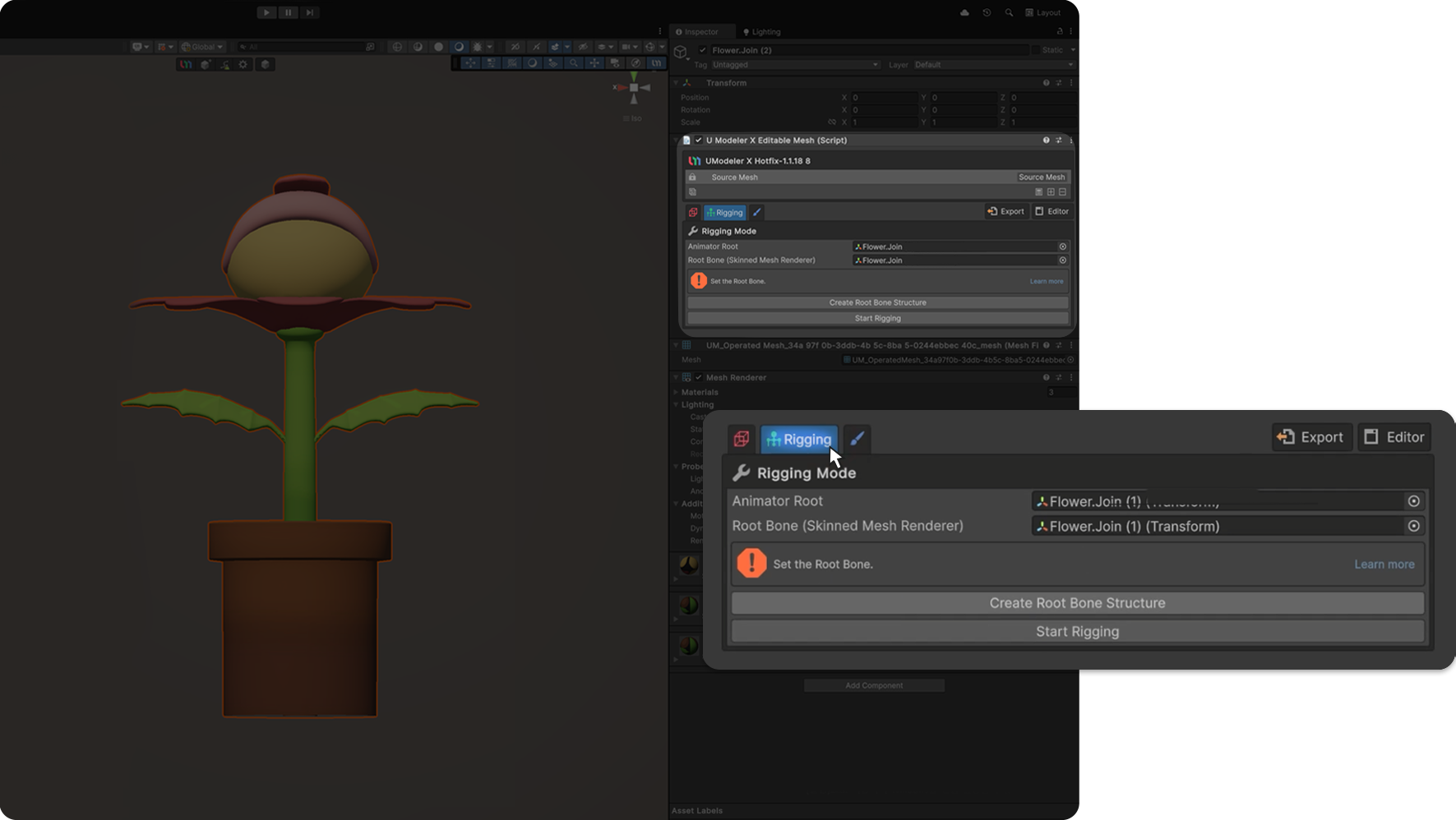This screenshot has width=1456, height=820.
Task: Click the Add Component button
Action: (874, 685)
